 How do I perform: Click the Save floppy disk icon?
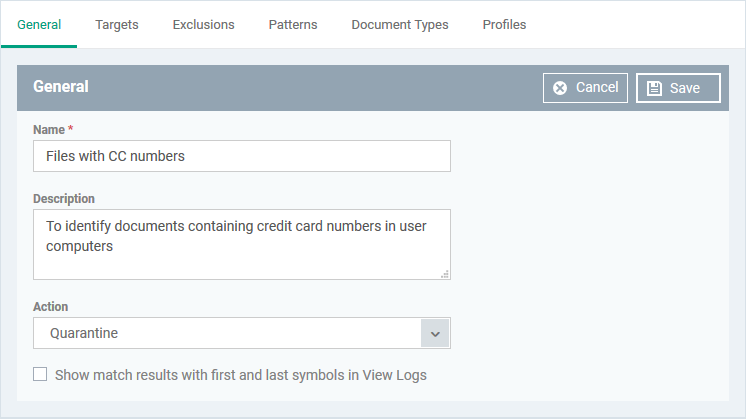pyautogui.click(x=654, y=88)
